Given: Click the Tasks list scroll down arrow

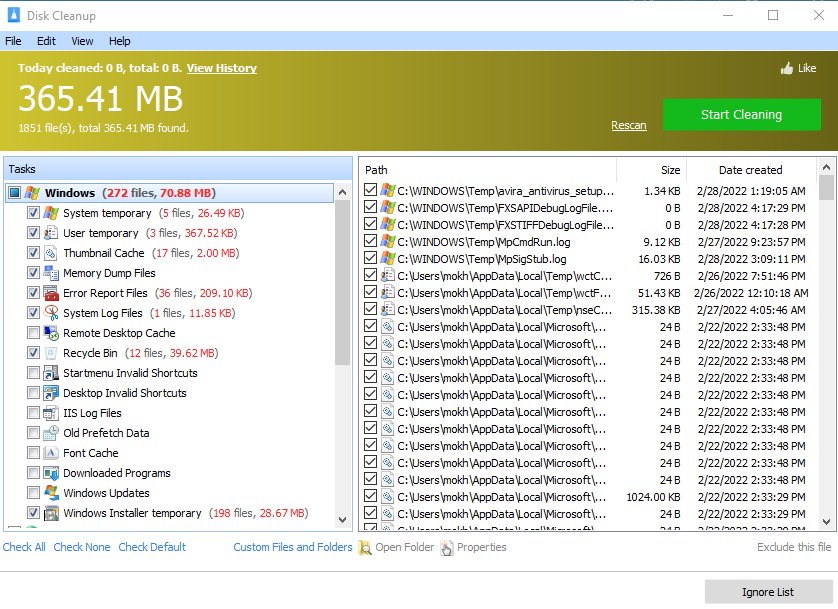Looking at the screenshot, I should [x=343, y=520].
